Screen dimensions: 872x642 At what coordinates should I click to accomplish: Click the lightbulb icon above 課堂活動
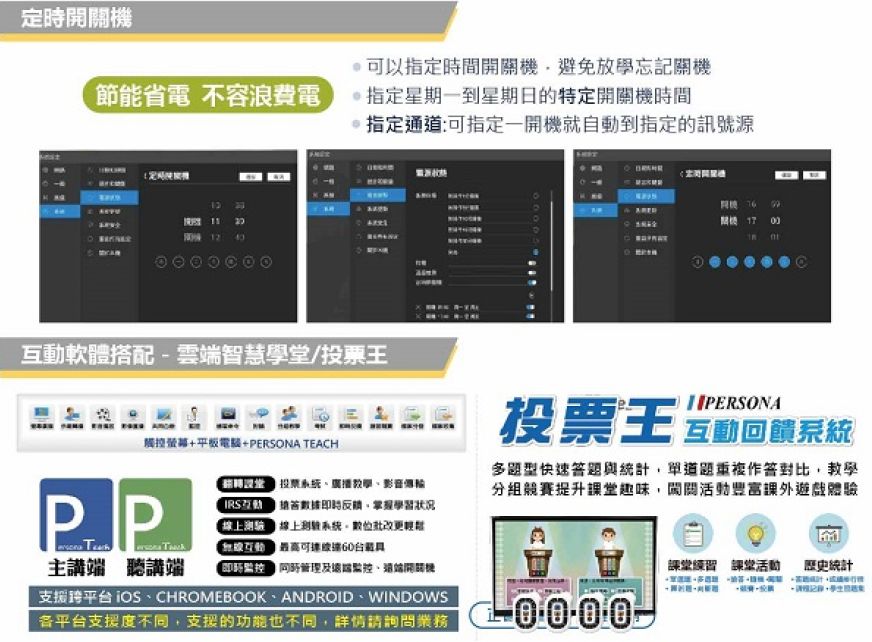pos(755,534)
